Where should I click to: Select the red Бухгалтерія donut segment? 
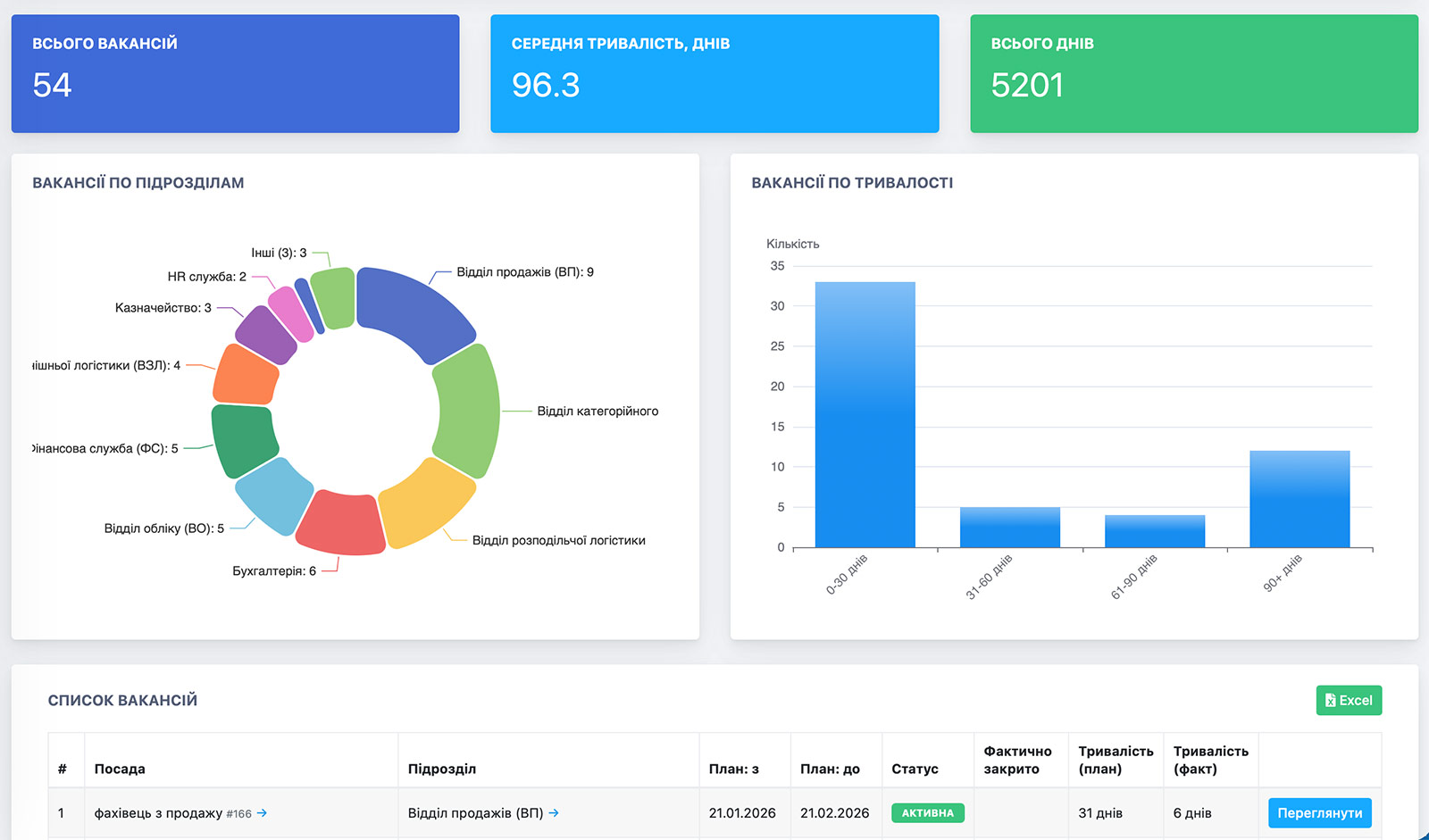(341, 523)
